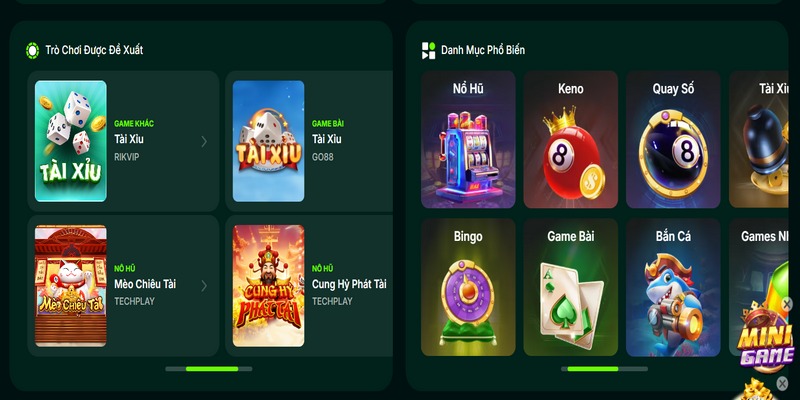
Task: Click the popular categories carousel progress bar
Action: [604, 368]
